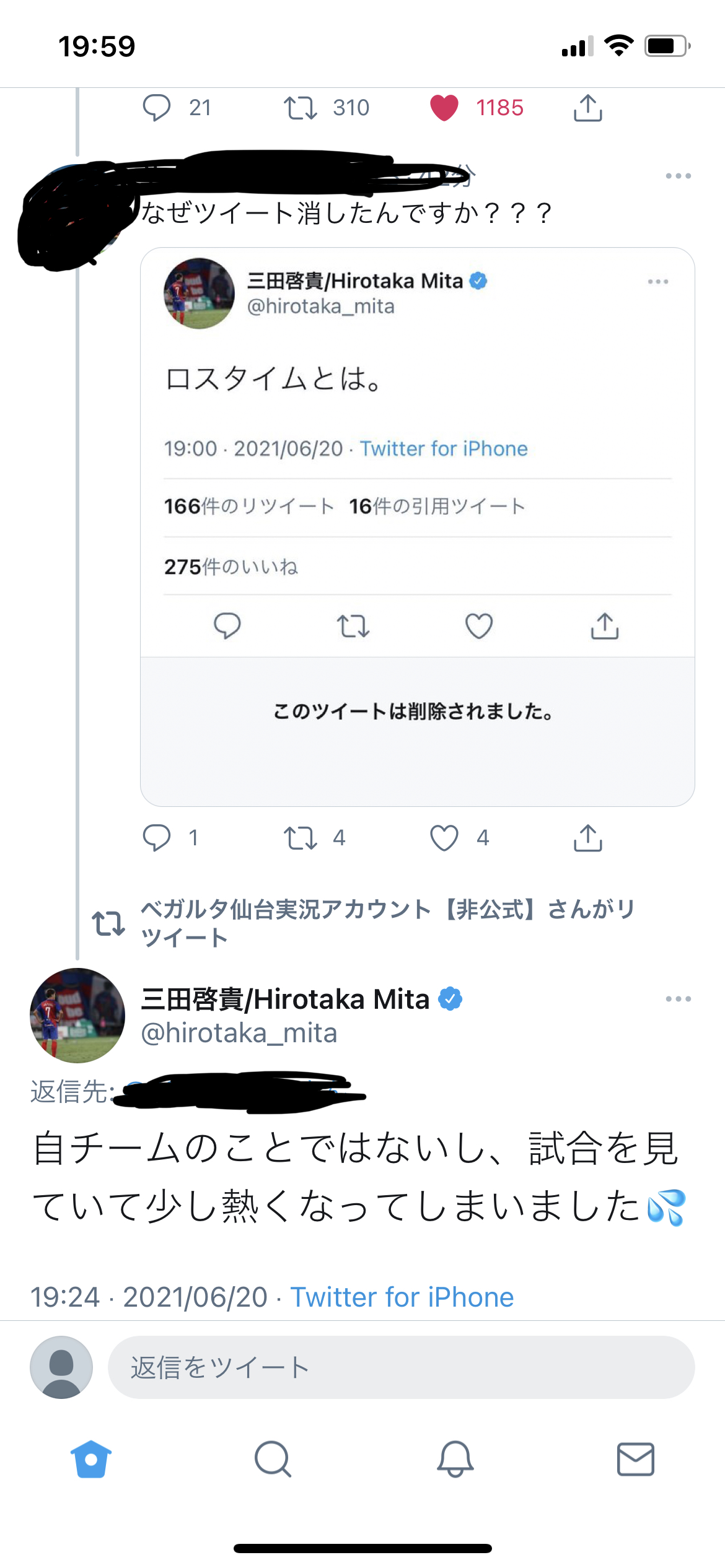Open Hirotaka Mita's large profile picture
This screenshot has height=1568, width=725.
coord(77,1016)
